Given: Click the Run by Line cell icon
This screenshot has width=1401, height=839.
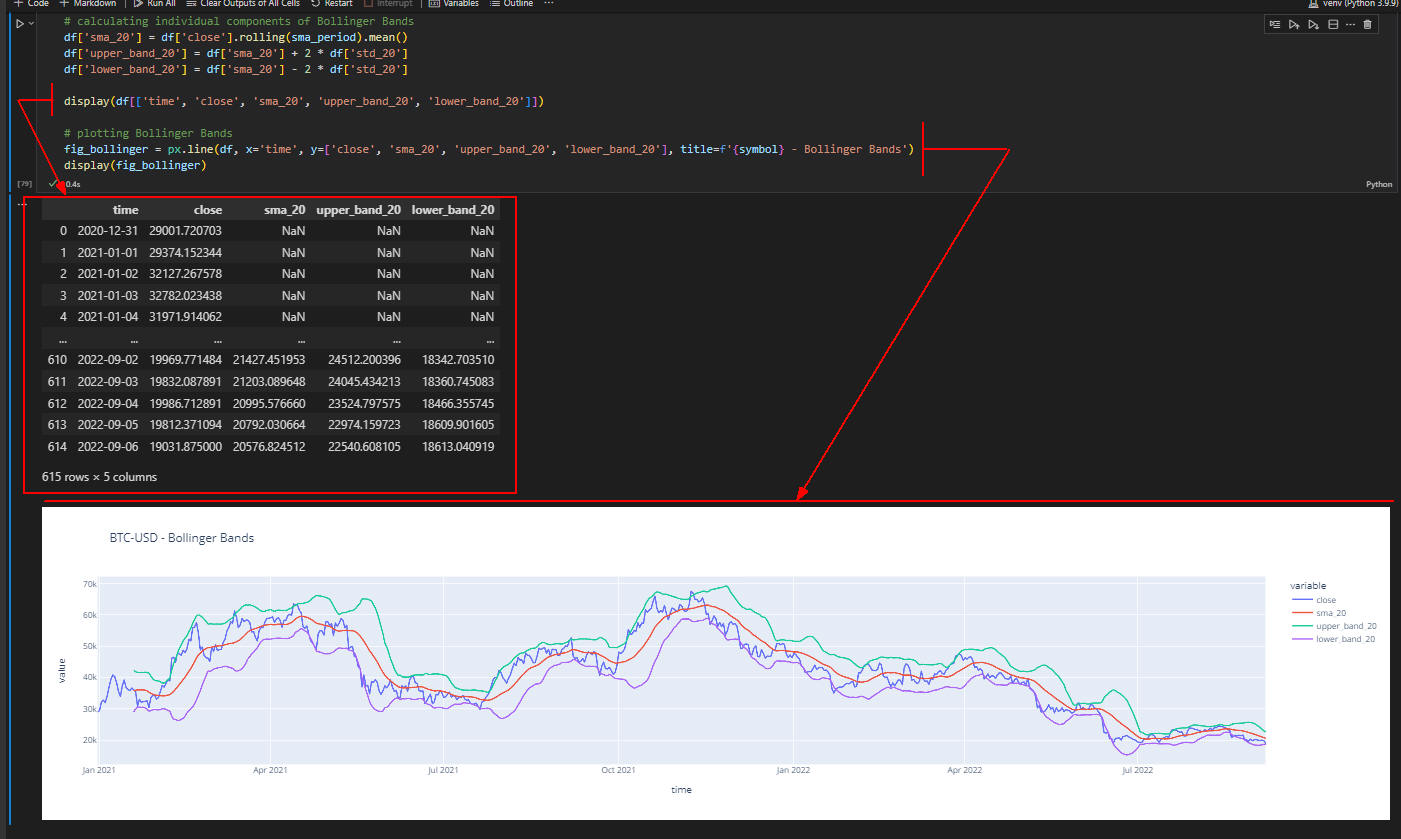Looking at the screenshot, I should coord(1275,24).
